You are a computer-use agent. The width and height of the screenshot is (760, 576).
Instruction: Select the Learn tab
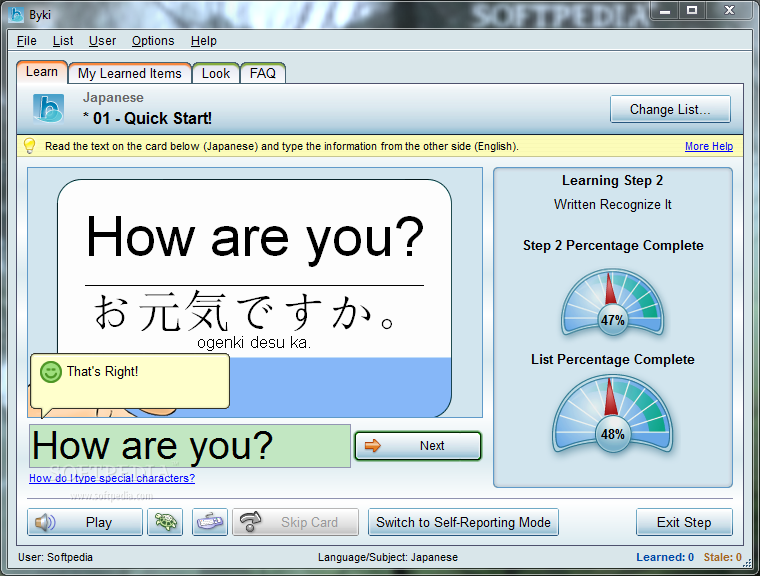click(42, 72)
